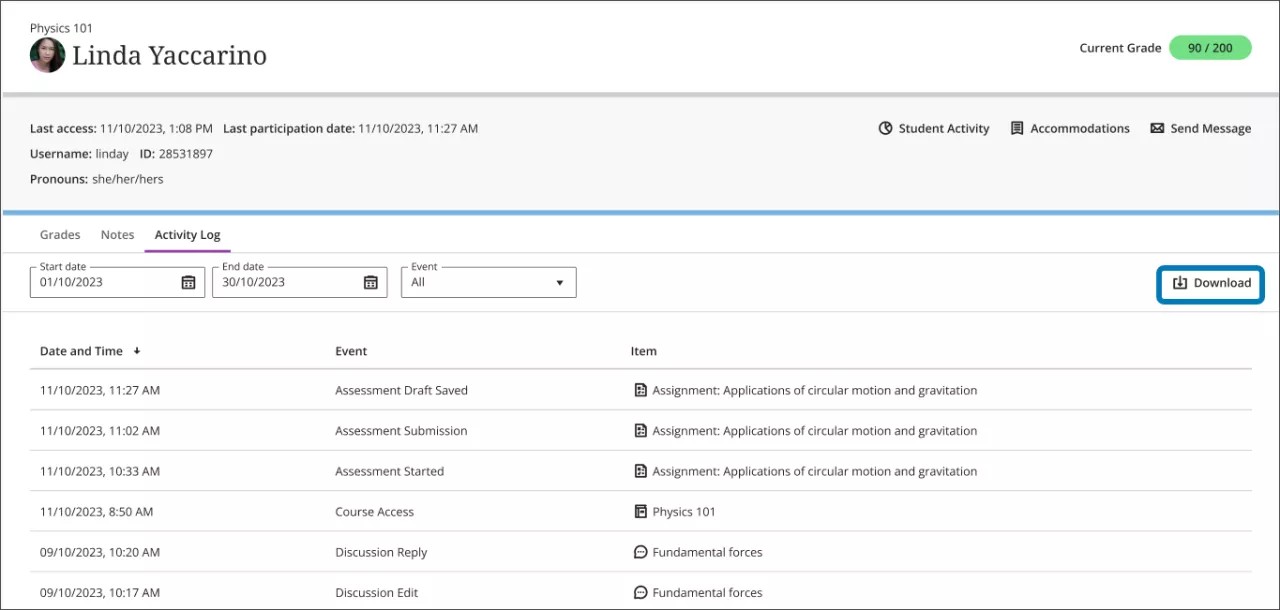The image size is (1280, 610).
Task: Open Accommodations via the book icon
Action: click(1015, 128)
